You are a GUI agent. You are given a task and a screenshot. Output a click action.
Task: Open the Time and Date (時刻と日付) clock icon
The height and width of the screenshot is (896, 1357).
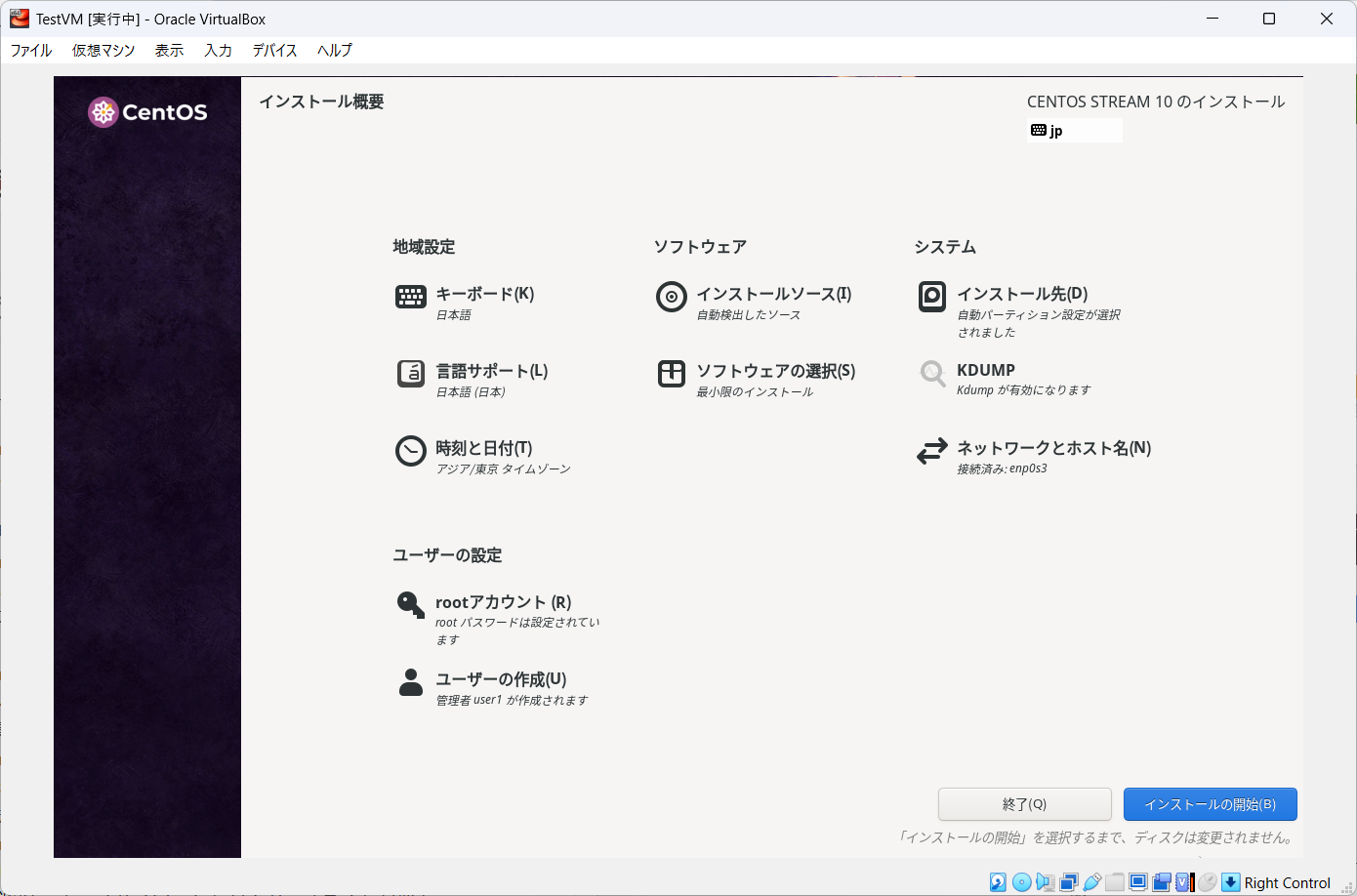click(x=411, y=451)
